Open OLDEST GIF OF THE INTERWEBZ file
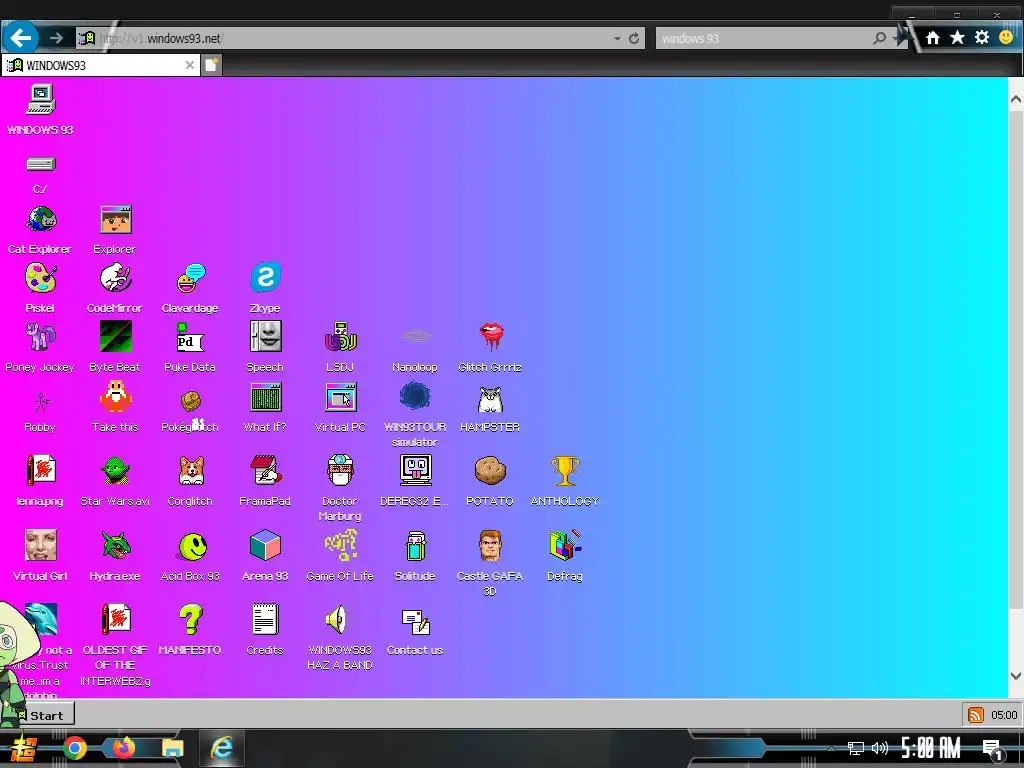Image resolution: width=1024 pixels, height=768 pixels. pyautogui.click(x=116, y=619)
